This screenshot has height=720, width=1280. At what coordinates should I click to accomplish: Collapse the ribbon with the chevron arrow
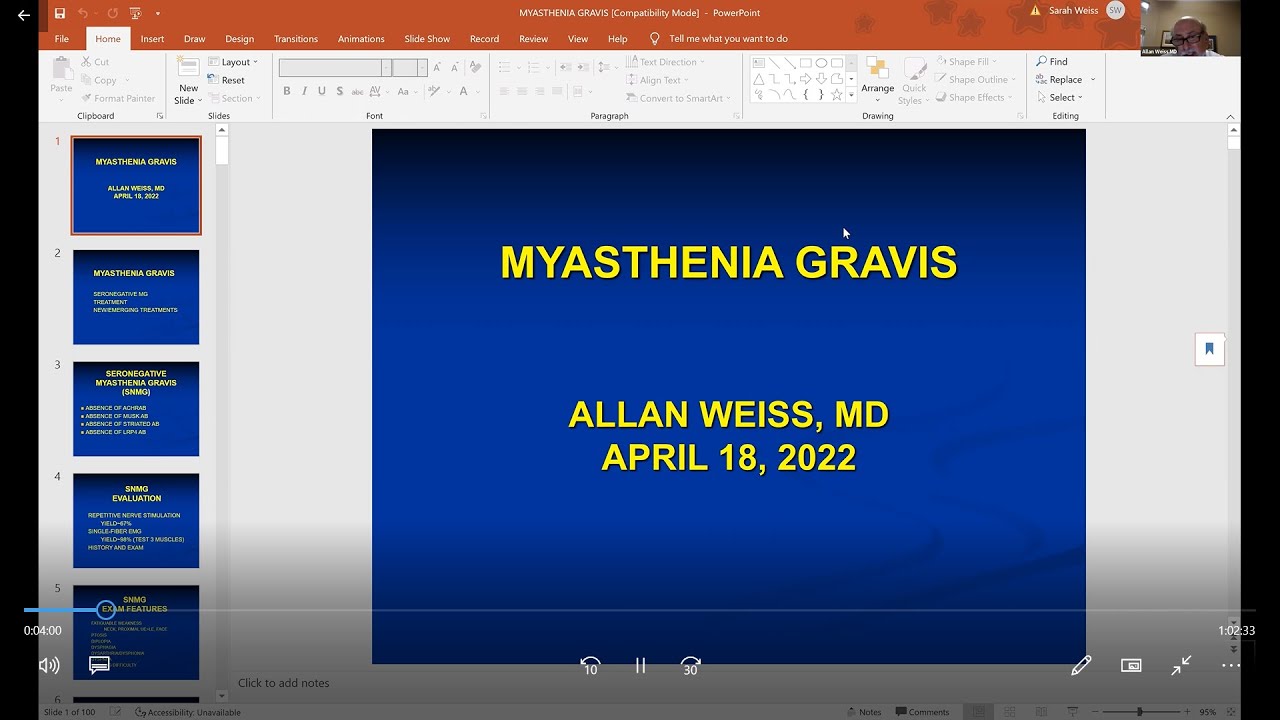tap(1230, 116)
